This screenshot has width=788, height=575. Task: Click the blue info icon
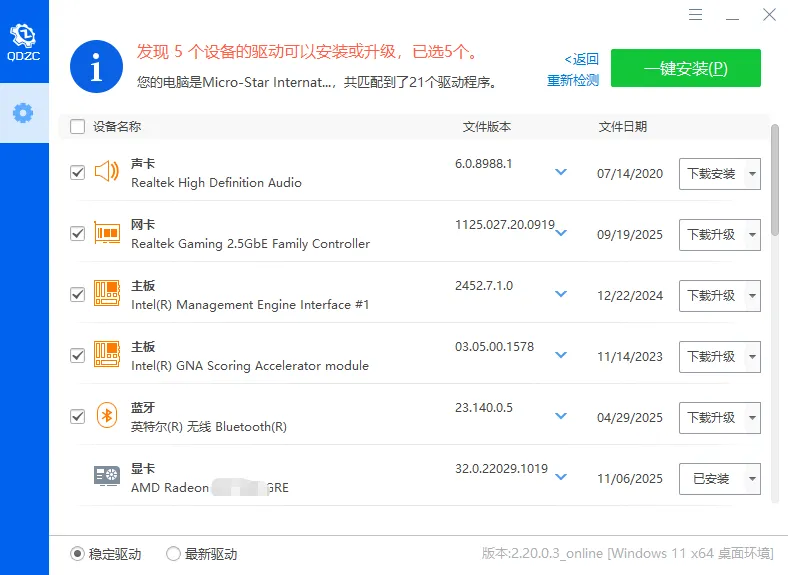click(x=95, y=67)
